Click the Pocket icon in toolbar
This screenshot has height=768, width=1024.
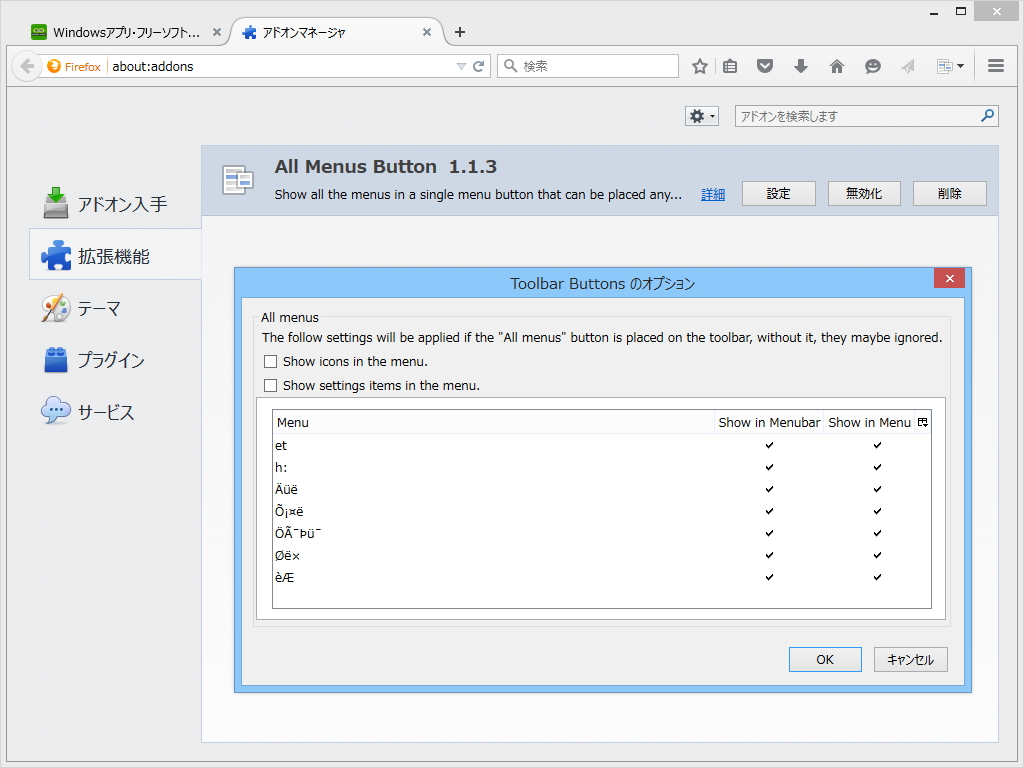click(x=765, y=66)
